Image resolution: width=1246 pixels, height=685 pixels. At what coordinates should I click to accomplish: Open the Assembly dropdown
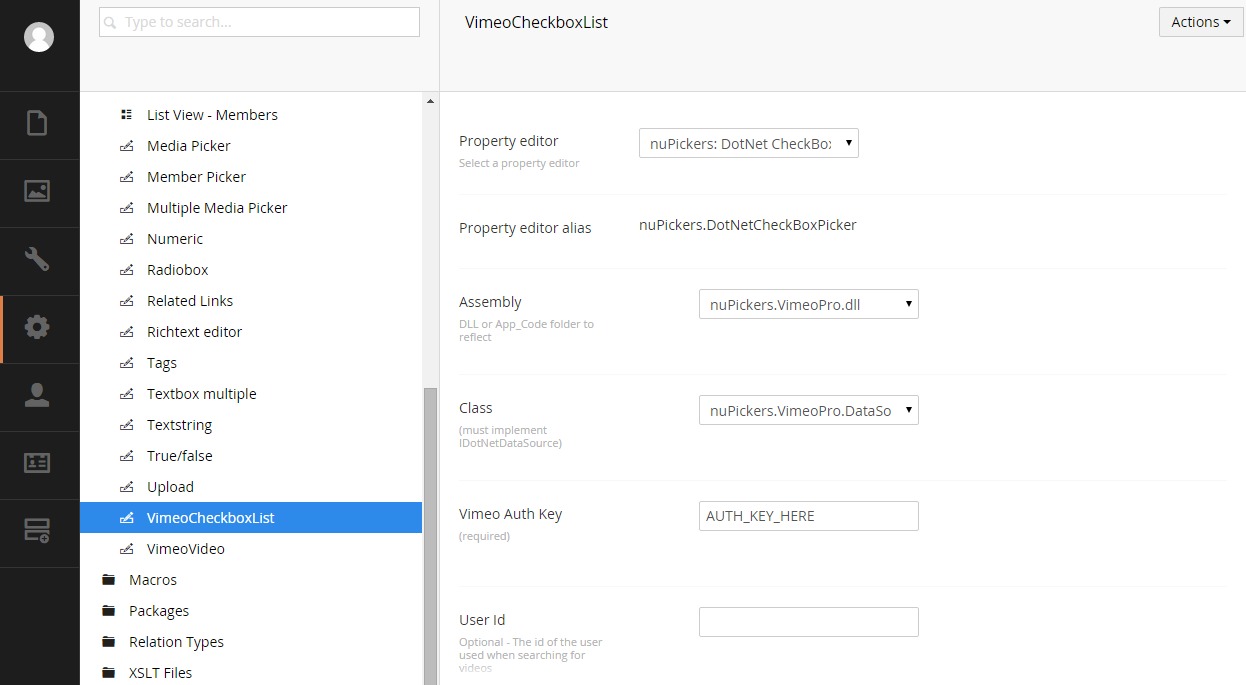(809, 305)
